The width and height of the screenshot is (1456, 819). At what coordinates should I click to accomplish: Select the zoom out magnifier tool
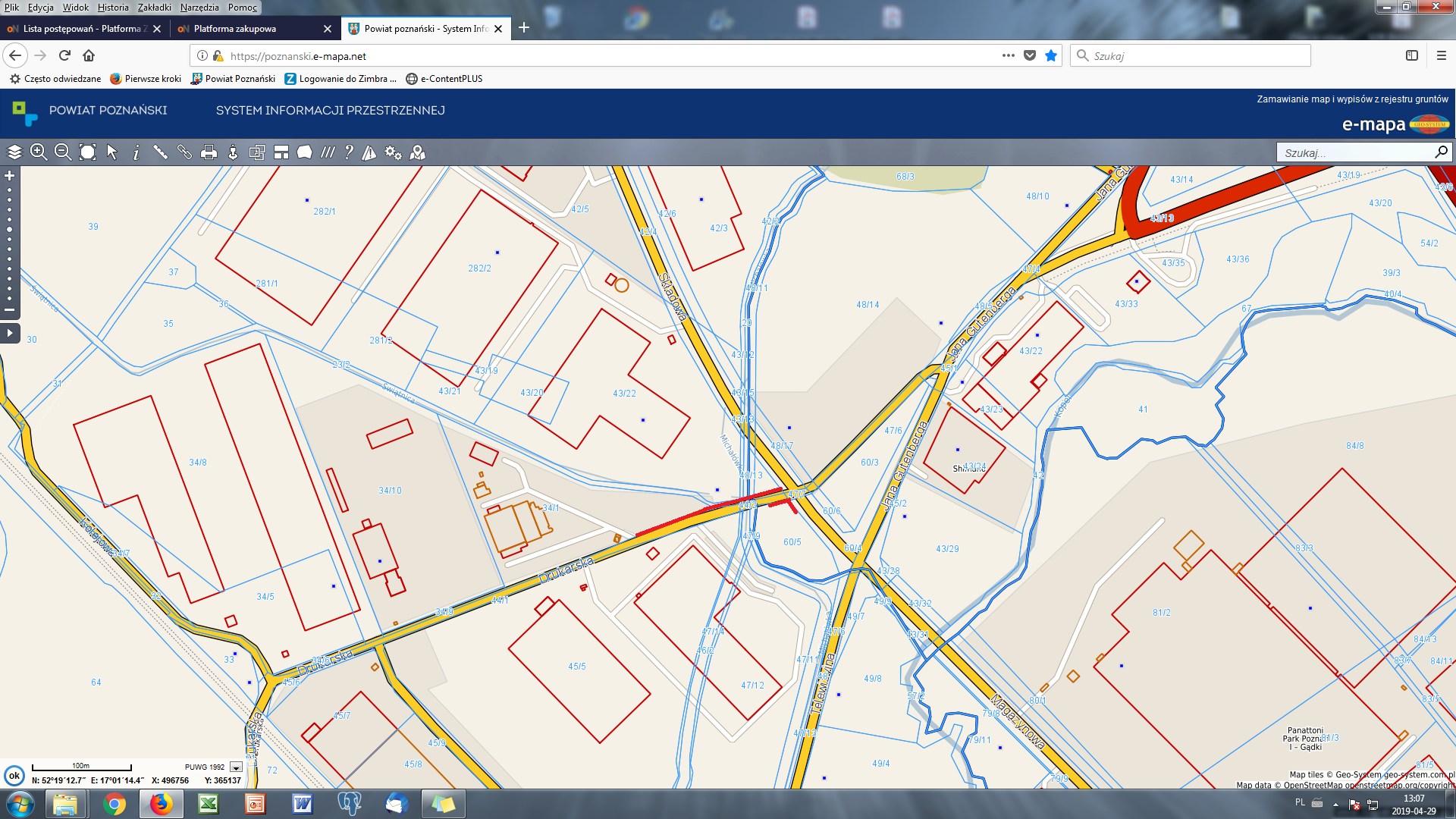(x=63, y=152)
